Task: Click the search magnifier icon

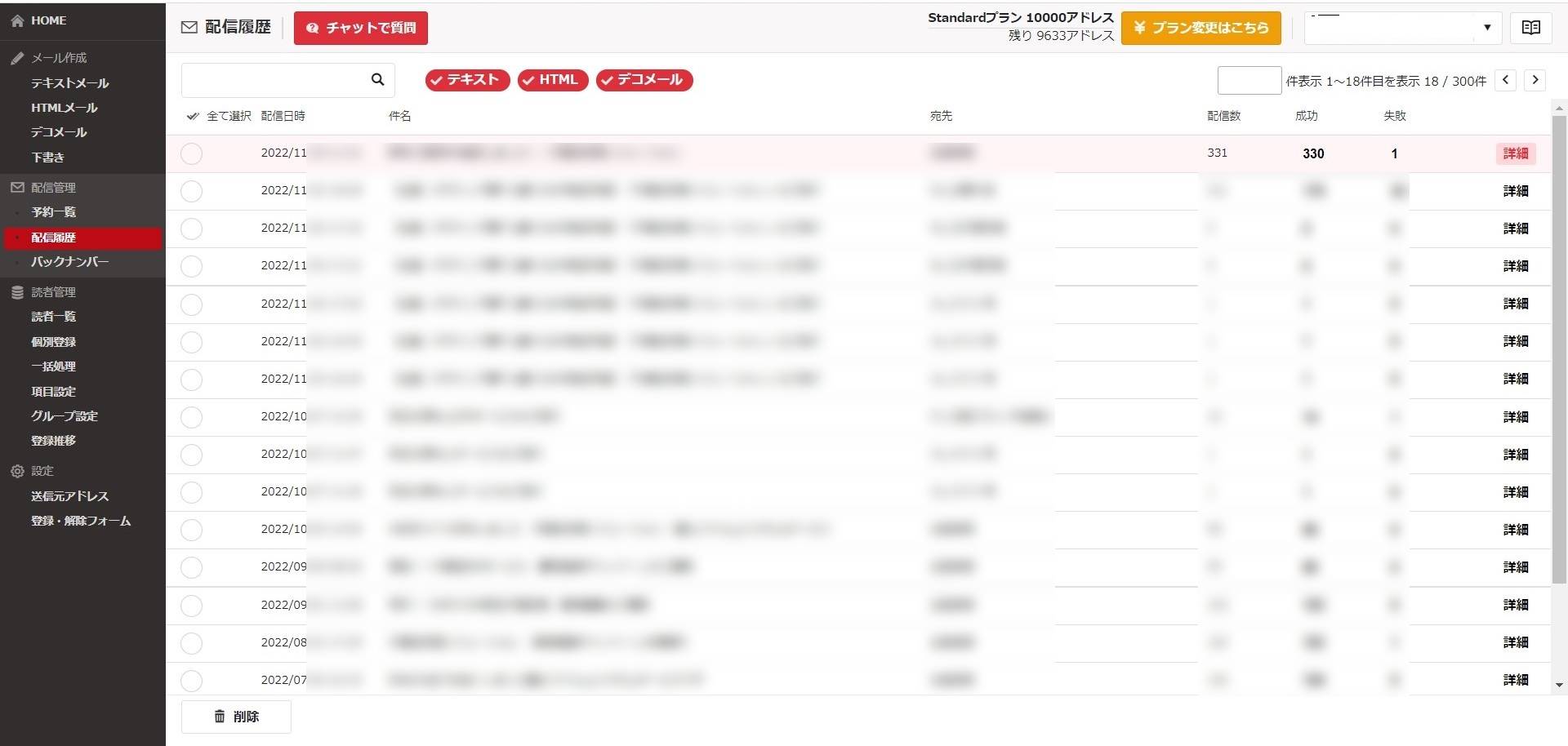Action: [377, 79]
